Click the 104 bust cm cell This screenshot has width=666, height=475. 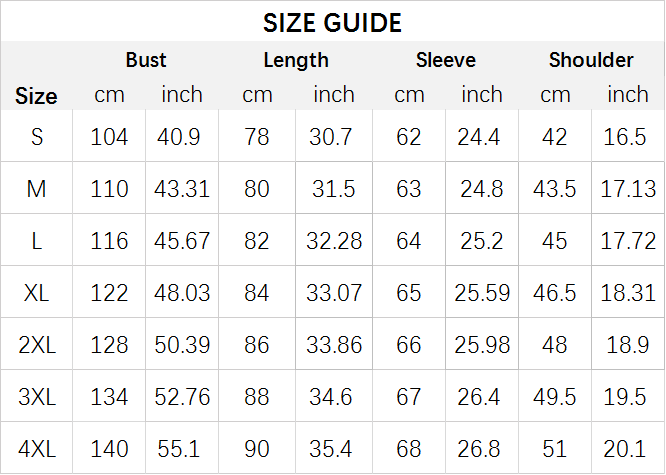tap(109, 137)
